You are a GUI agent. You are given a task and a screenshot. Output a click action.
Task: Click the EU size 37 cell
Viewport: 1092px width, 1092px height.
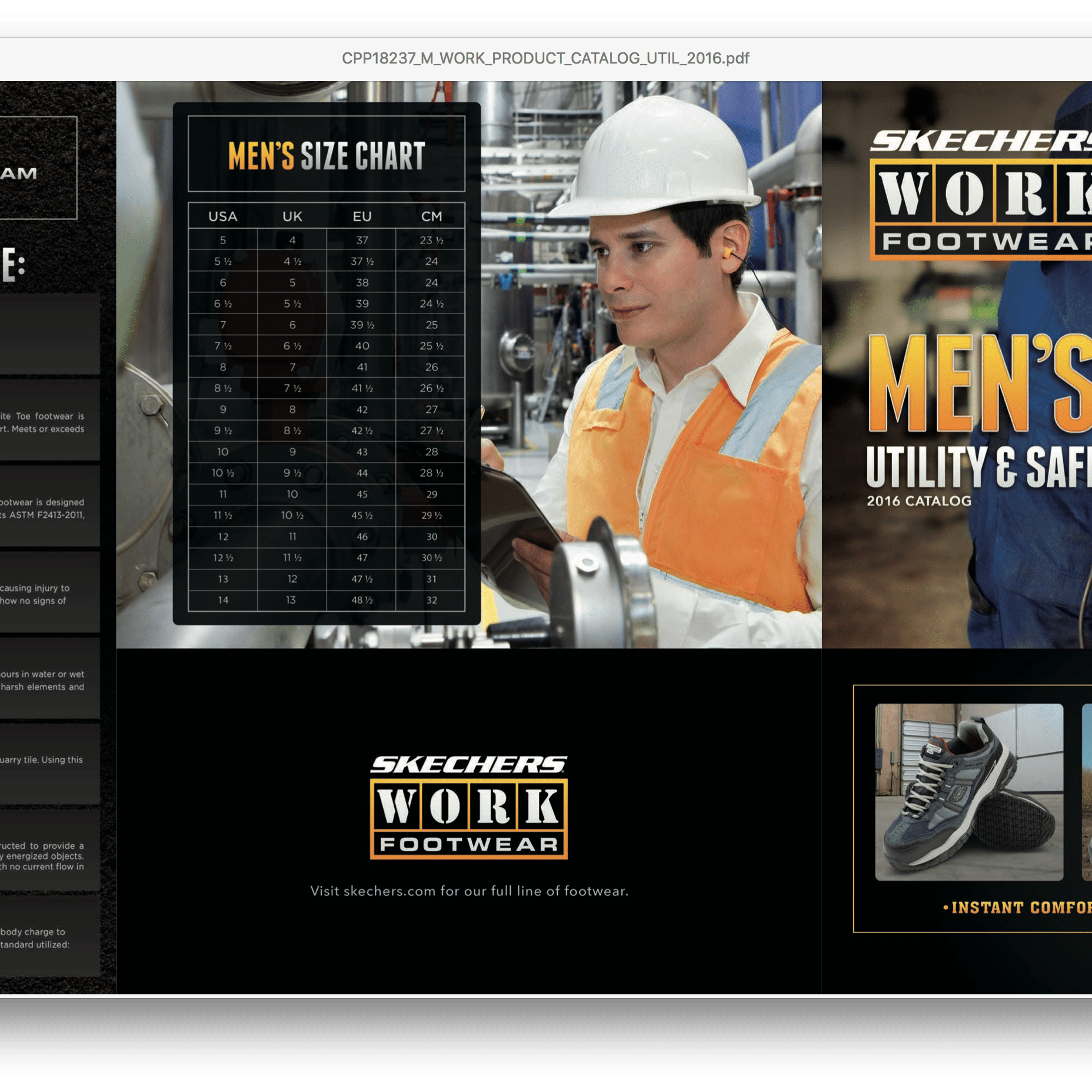coord(362,240)
